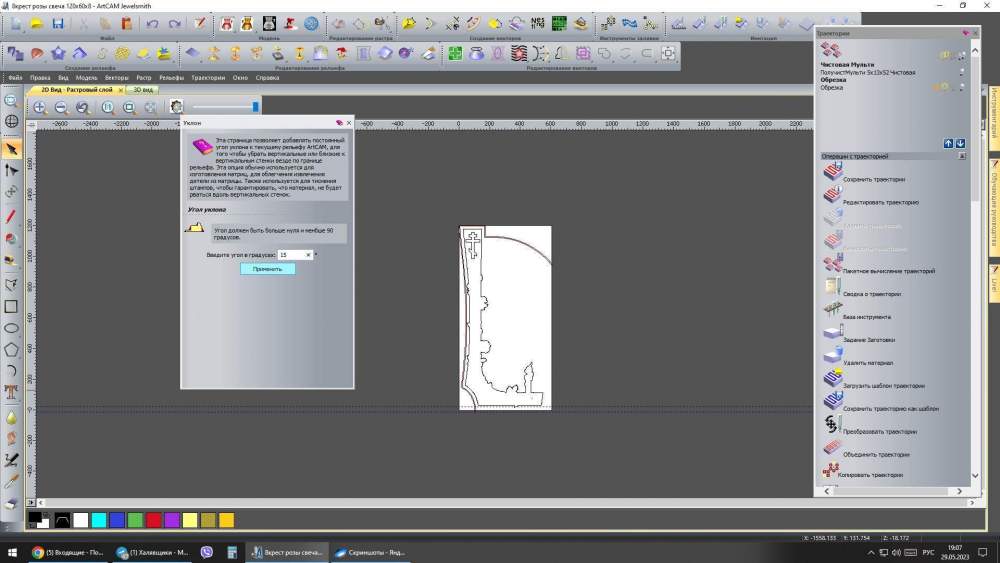Pick the cyan color swatch in palette
Screen dimensions: 1000x563
(98, 520)
